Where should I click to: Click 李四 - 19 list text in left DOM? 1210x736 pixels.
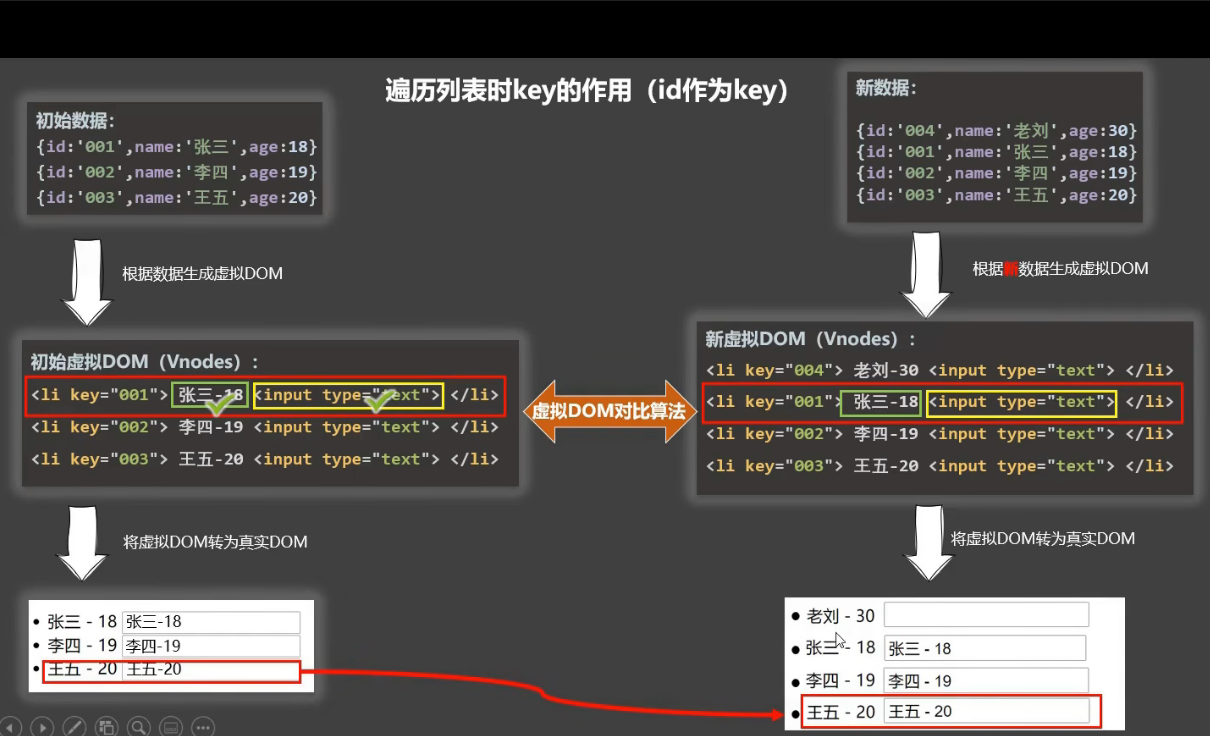[82, 646]
